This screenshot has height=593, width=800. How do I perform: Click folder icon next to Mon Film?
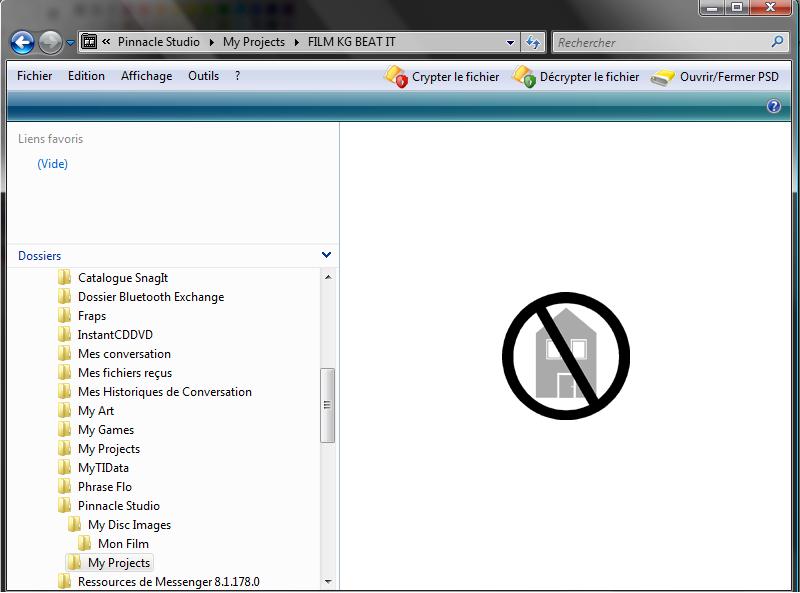[x=85, y=543]
